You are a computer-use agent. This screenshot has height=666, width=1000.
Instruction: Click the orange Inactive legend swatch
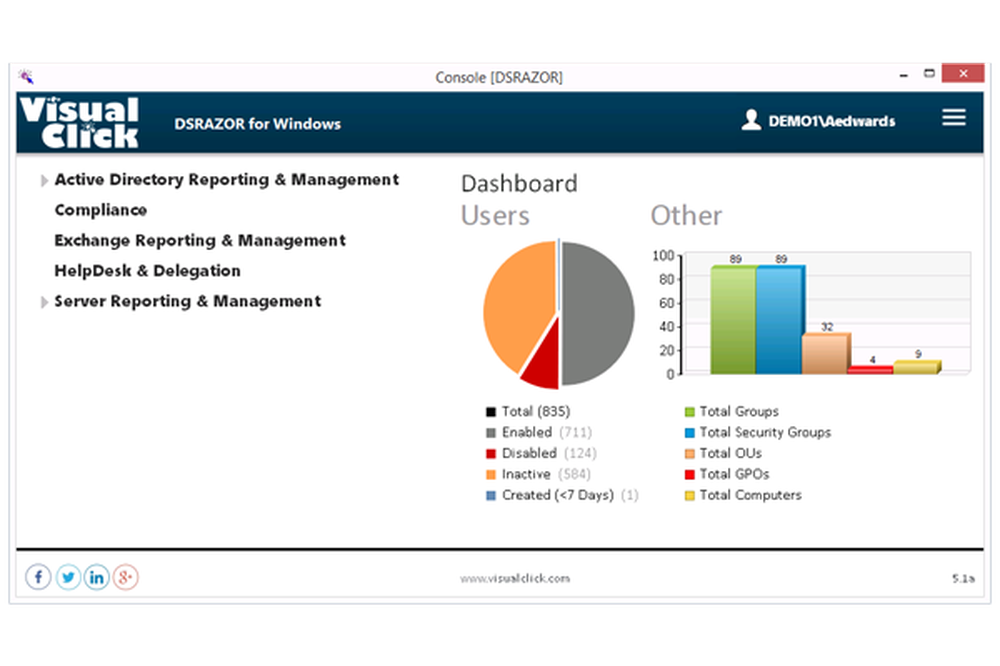490,474
